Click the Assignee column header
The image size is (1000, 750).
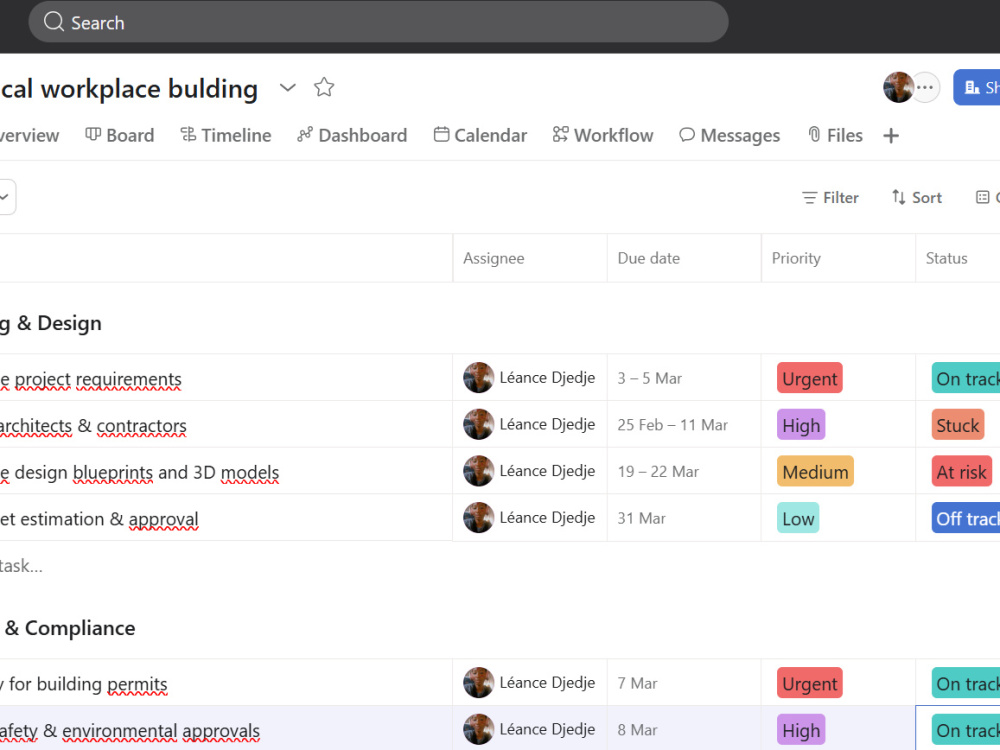click(529, 258)
